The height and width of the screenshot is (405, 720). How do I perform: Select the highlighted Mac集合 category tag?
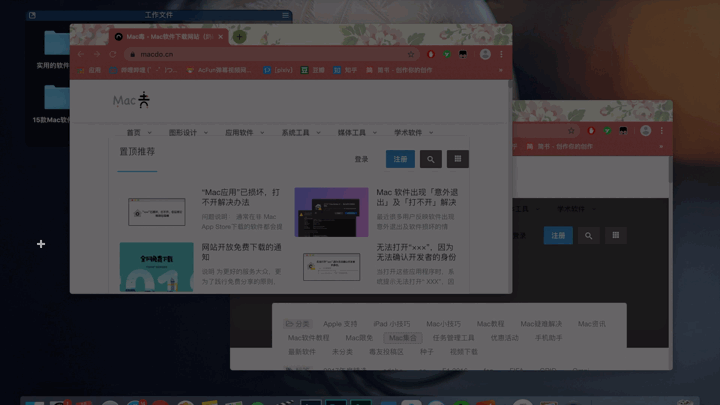point(403,338)
